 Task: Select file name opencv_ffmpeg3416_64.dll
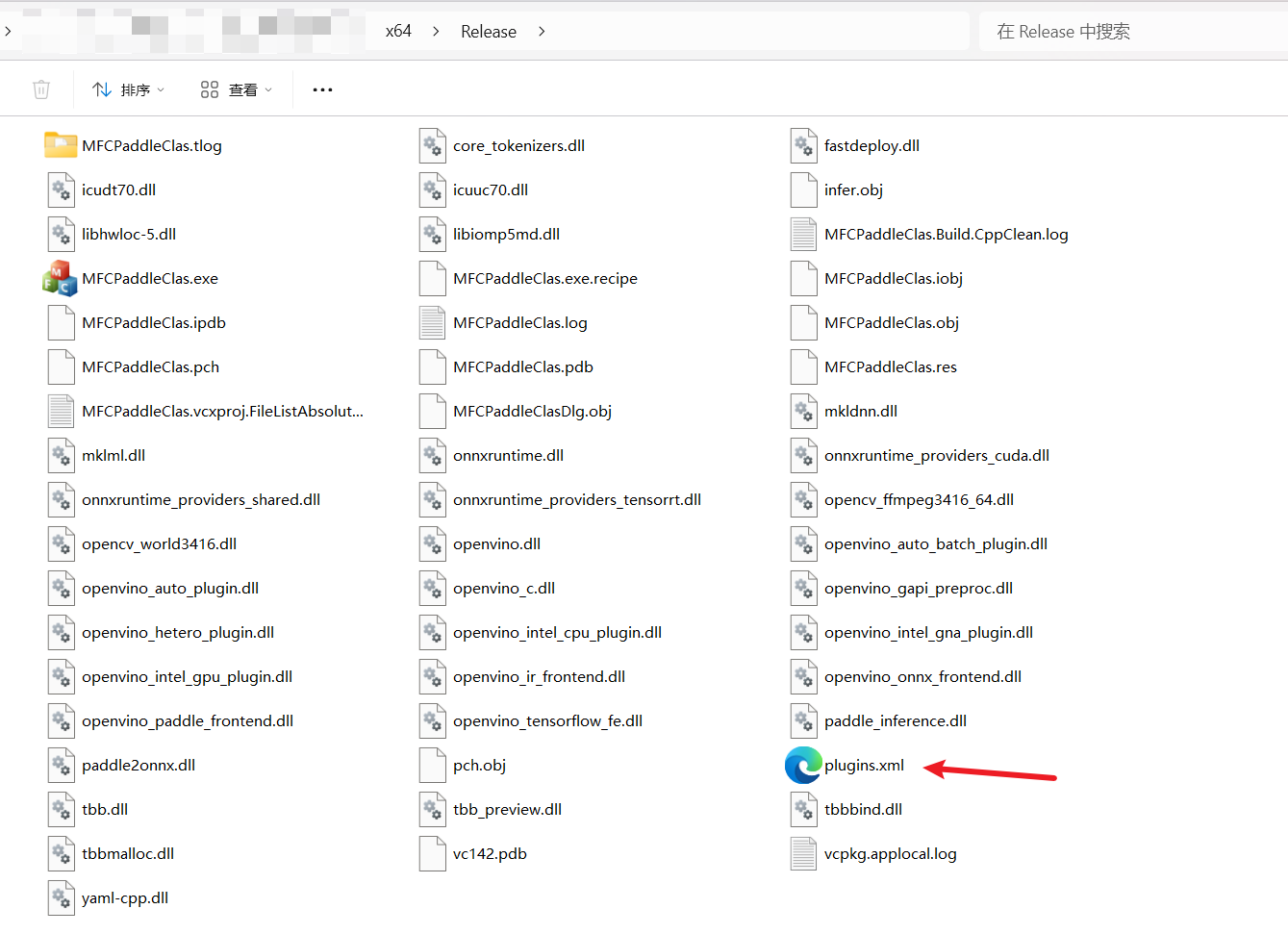point(919,499)
